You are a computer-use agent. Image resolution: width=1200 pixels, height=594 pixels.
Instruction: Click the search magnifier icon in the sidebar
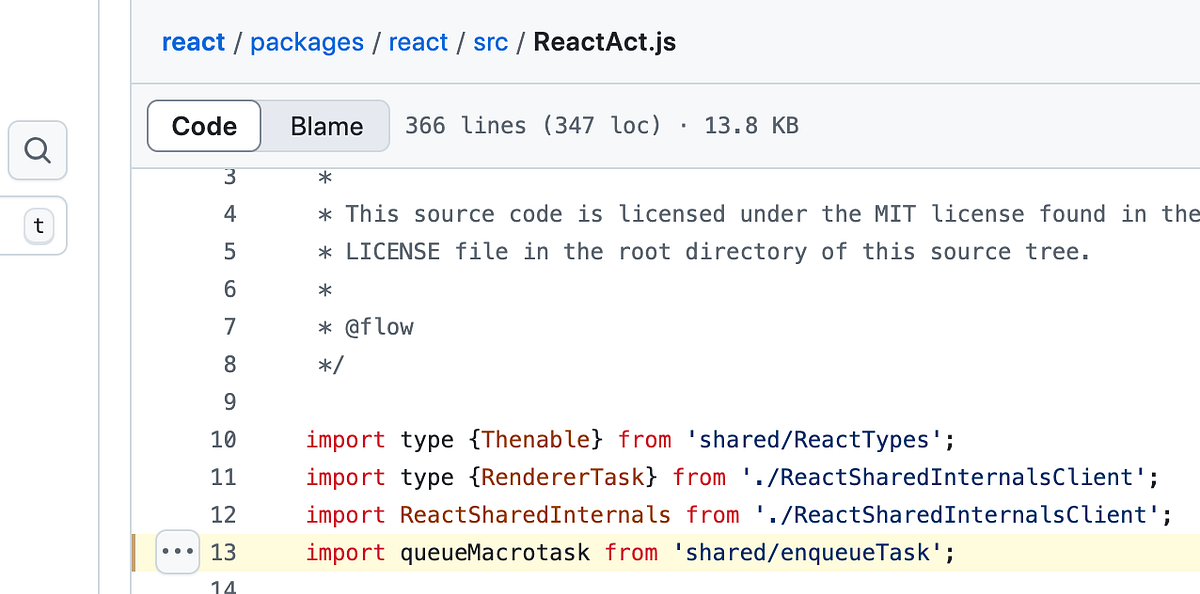tap(37, 150)
